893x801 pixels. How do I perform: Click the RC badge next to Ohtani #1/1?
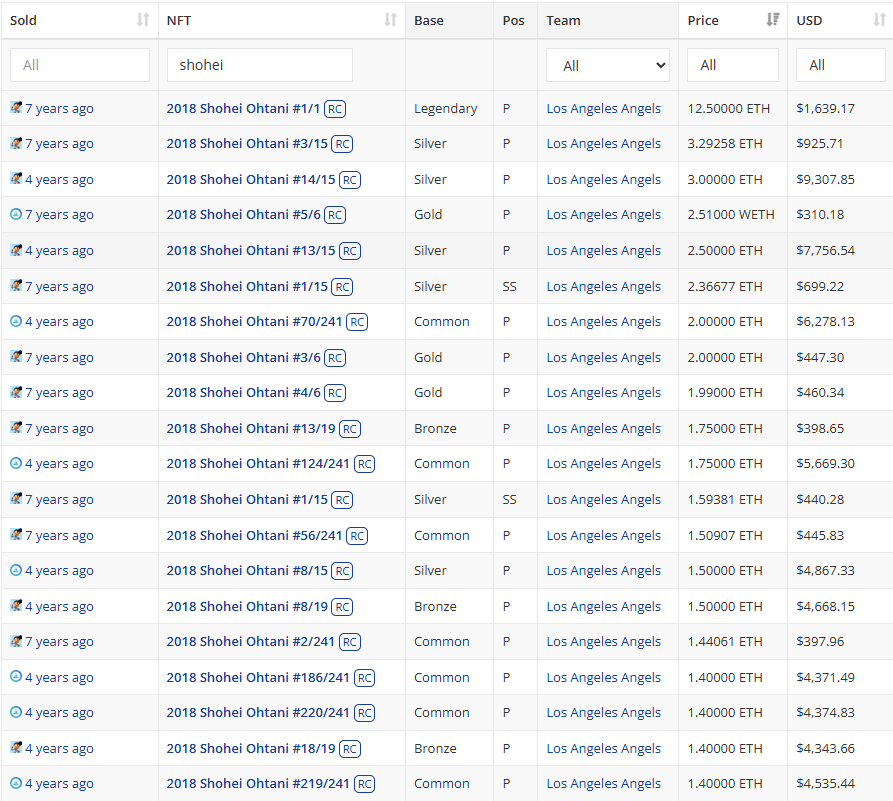coord(335,109)
